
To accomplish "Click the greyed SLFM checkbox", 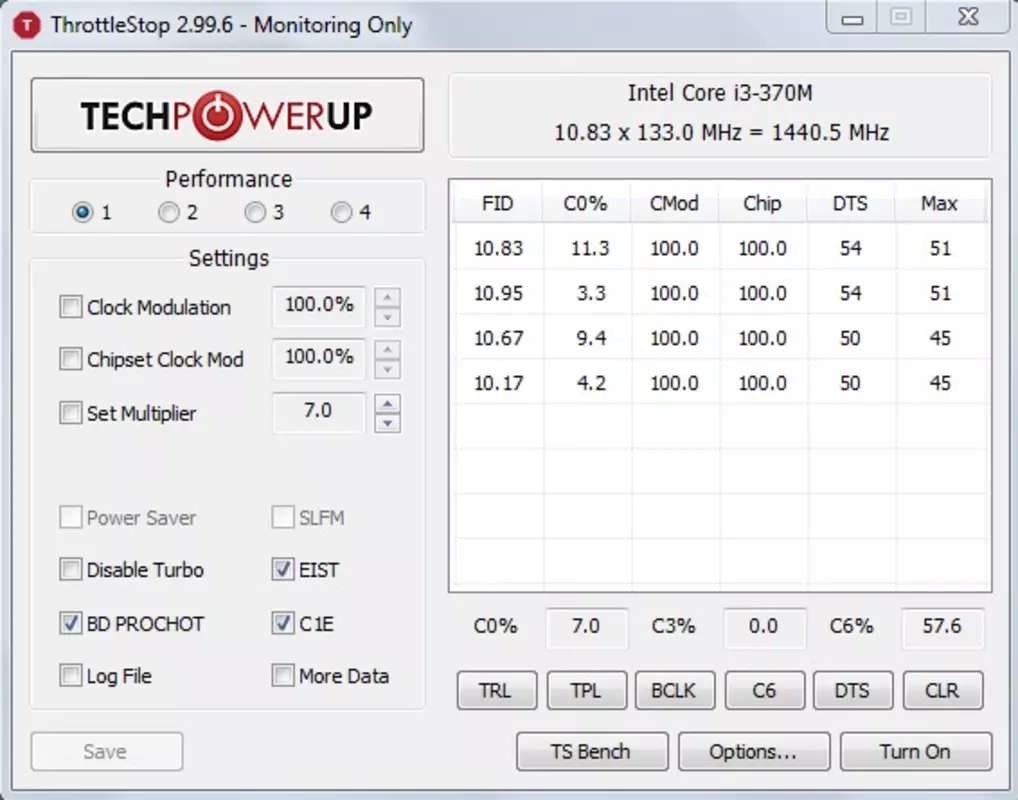I will click(282, 518).
